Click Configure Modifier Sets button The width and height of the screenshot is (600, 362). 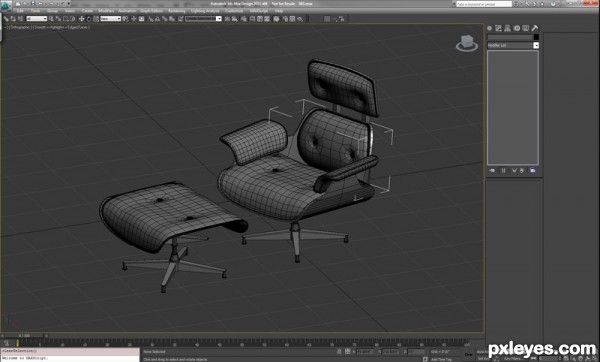pos(533,170)
